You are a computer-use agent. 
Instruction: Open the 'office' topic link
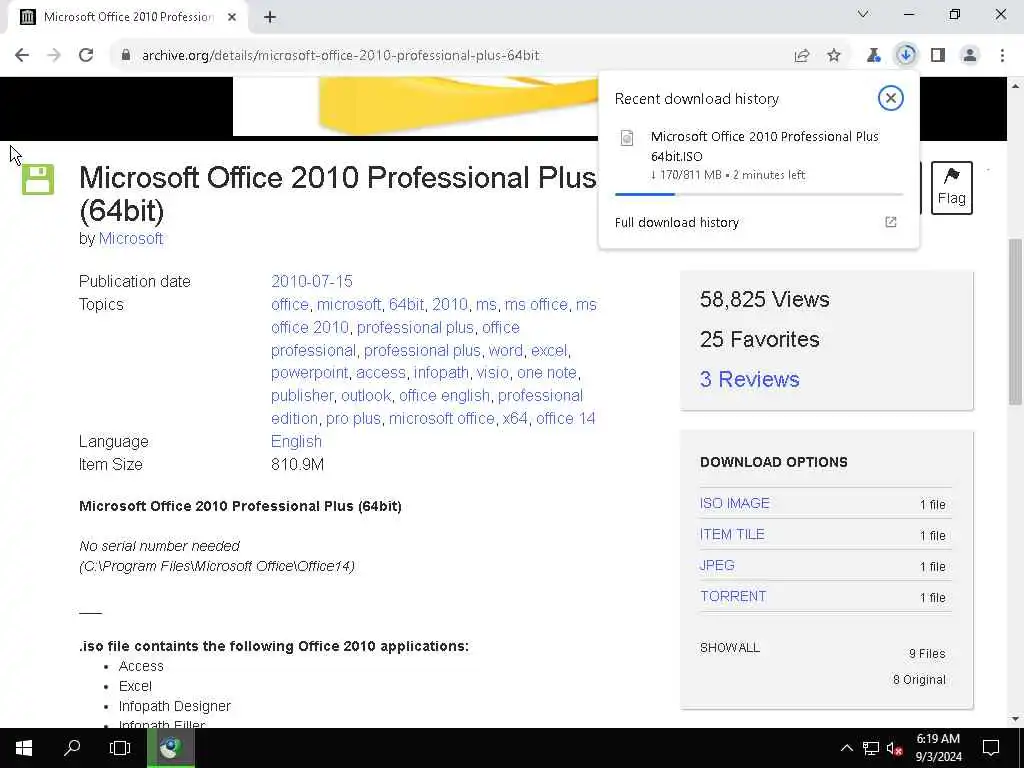[289, 304]
